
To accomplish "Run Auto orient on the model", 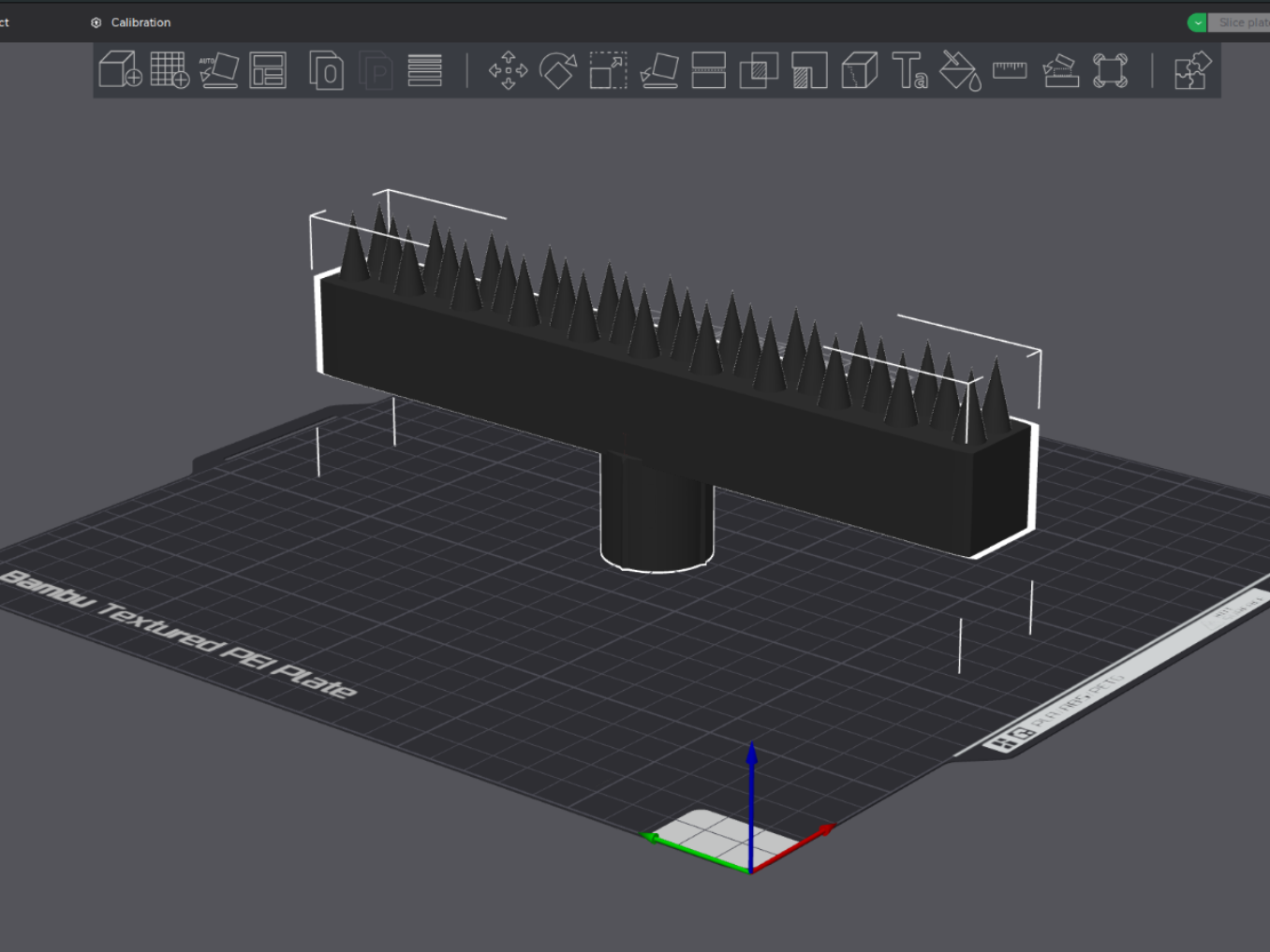I will [x=219, y=70].
